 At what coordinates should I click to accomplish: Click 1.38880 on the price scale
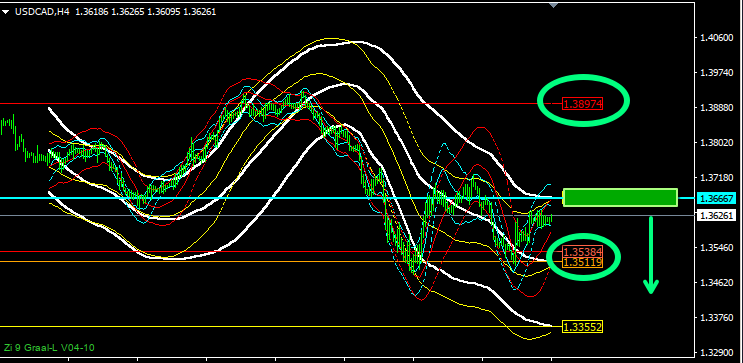click(x=717, y=108)
